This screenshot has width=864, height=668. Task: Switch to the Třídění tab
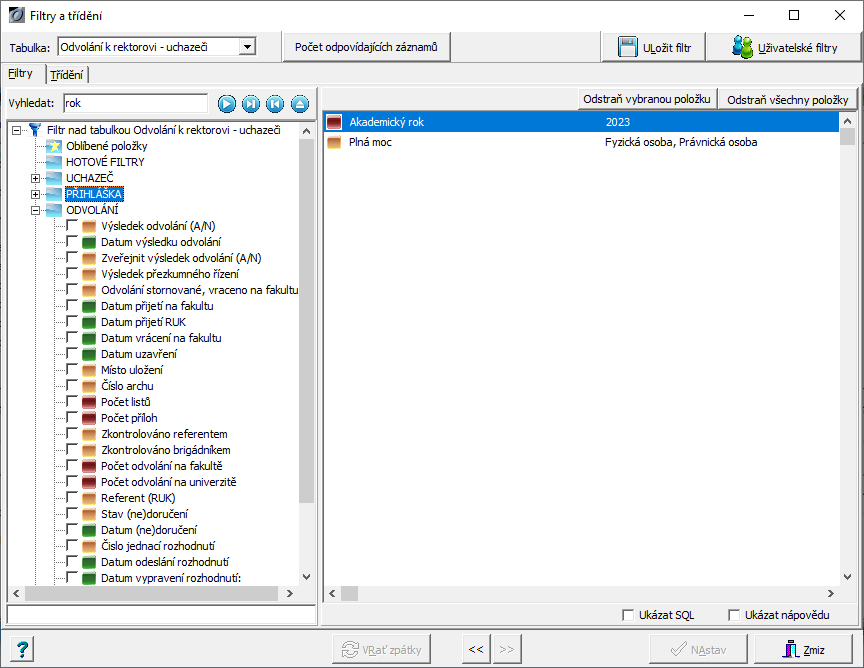tap(67, 74)
